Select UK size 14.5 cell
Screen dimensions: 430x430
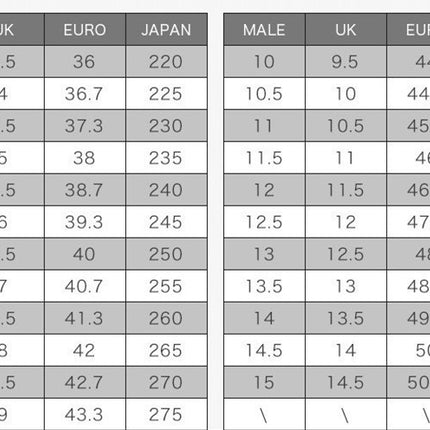coord(346,382)
